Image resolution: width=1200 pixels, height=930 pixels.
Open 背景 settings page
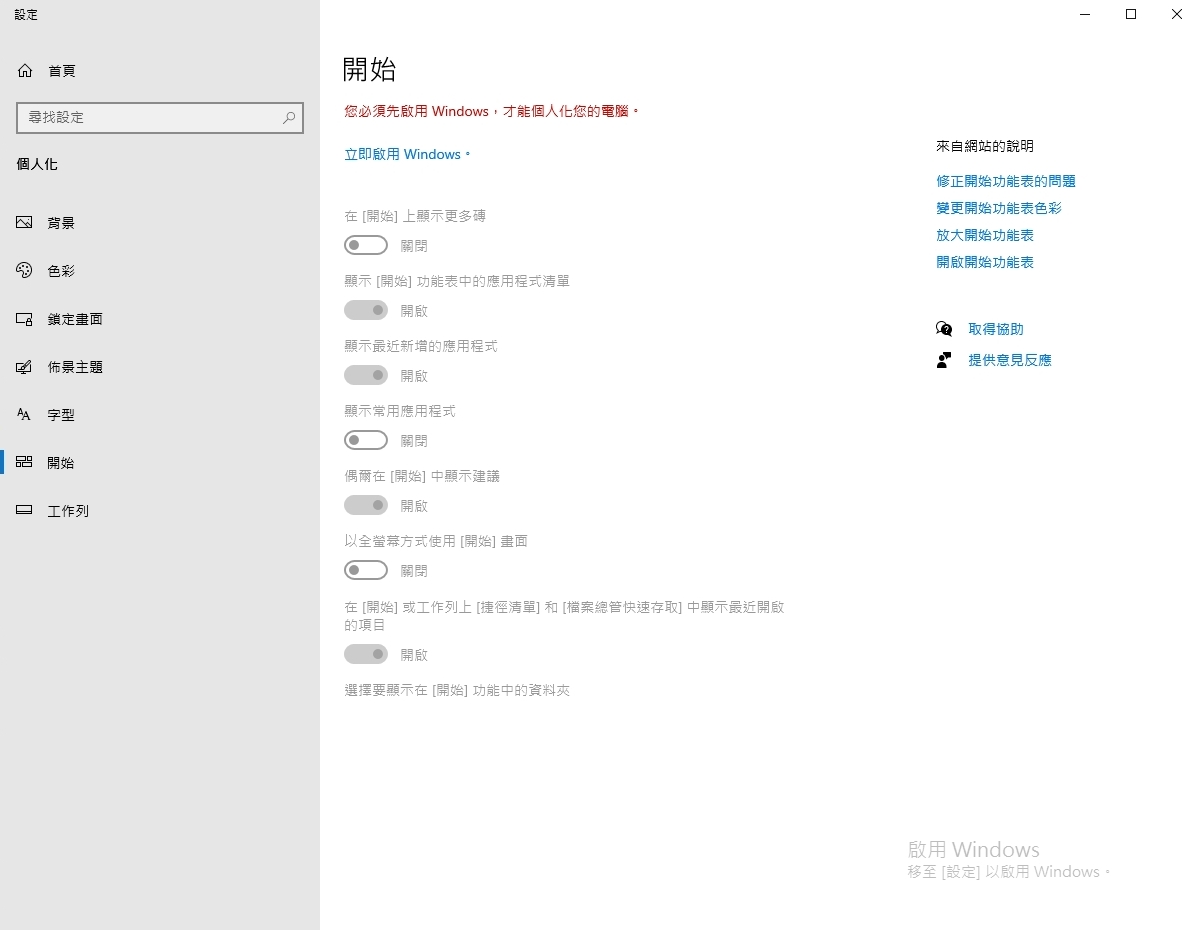click(160, 223)
